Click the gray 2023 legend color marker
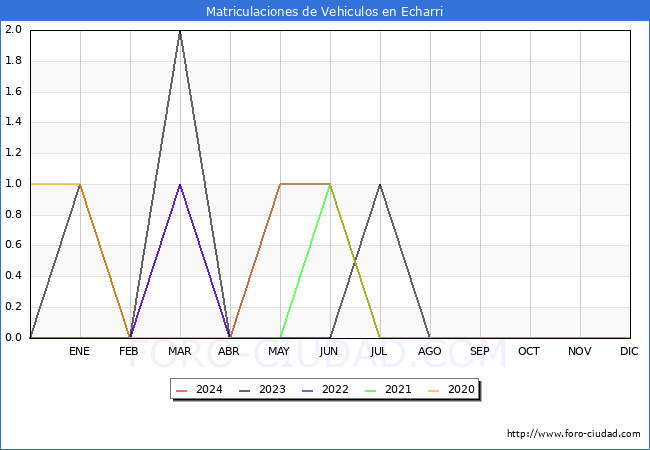 (x=245, y=391)
